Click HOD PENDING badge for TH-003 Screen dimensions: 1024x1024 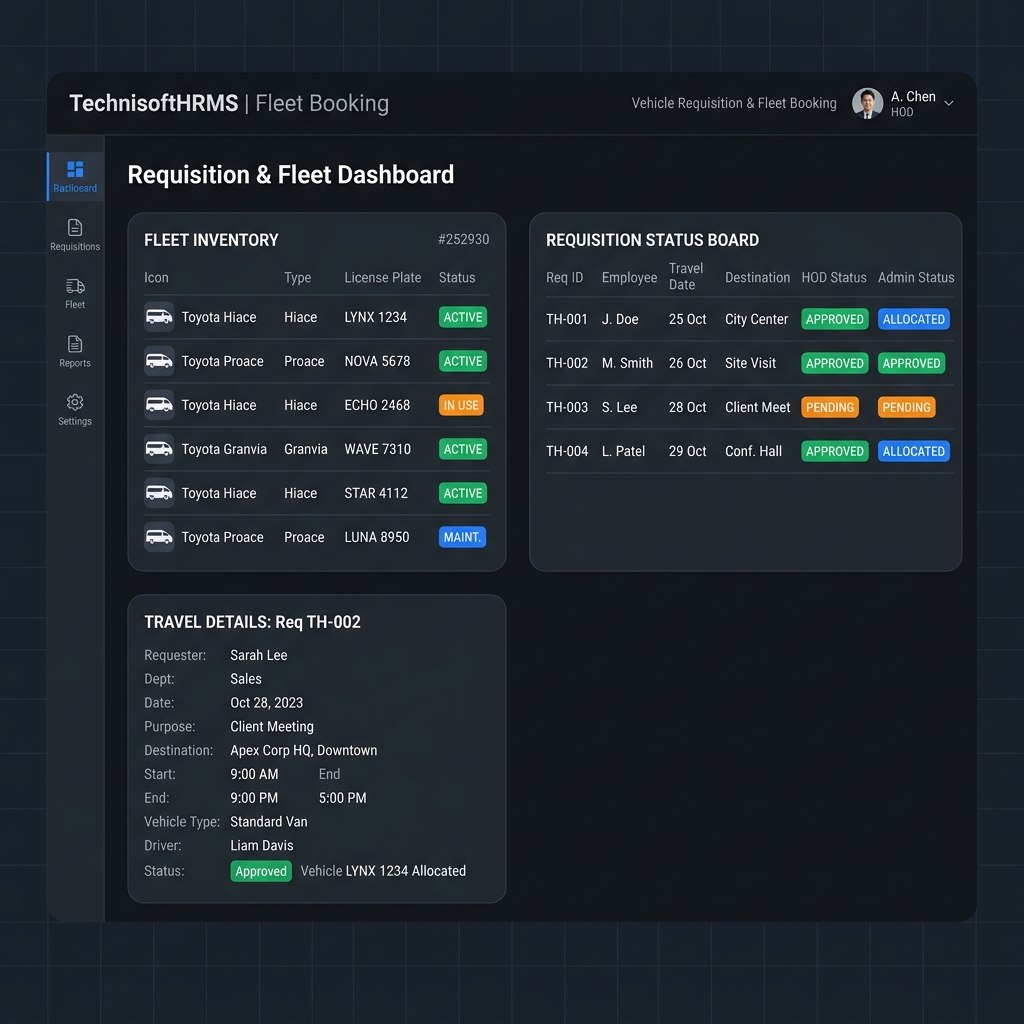pos(830,408)
